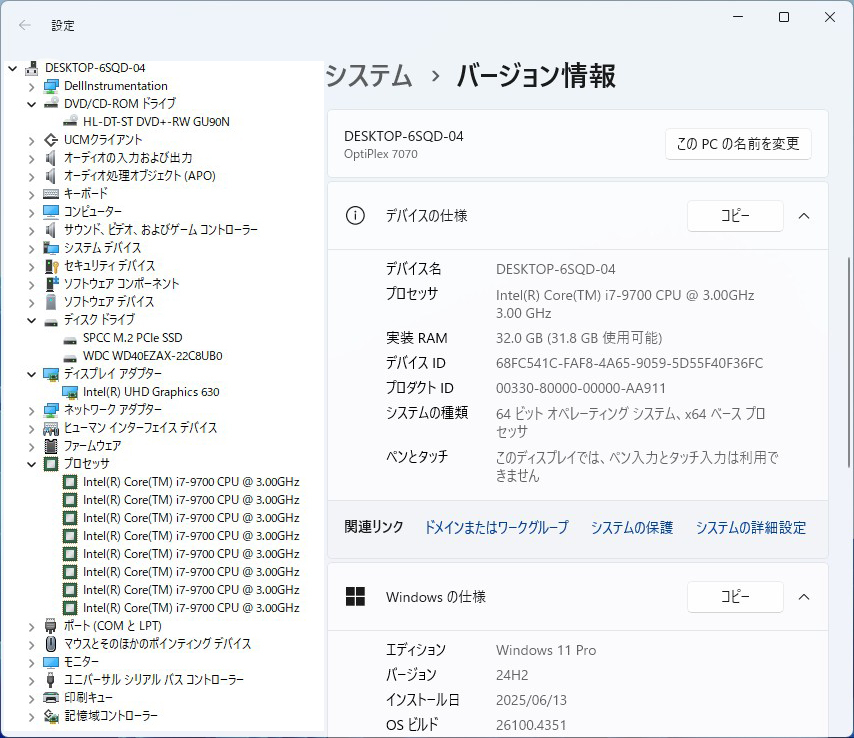Collapse the DVD/CD-ROM ドライブ node
Screen dimensions: 854x738
31,104
